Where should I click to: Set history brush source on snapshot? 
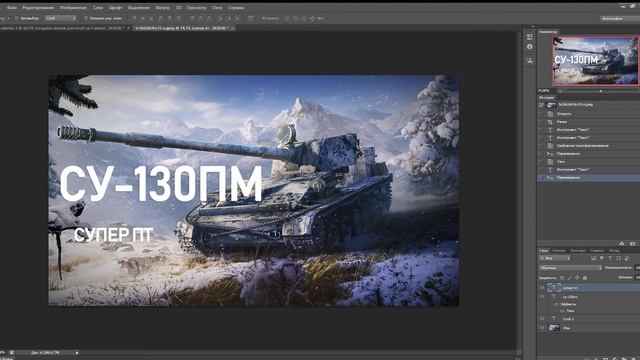click(x=541, y=105)
